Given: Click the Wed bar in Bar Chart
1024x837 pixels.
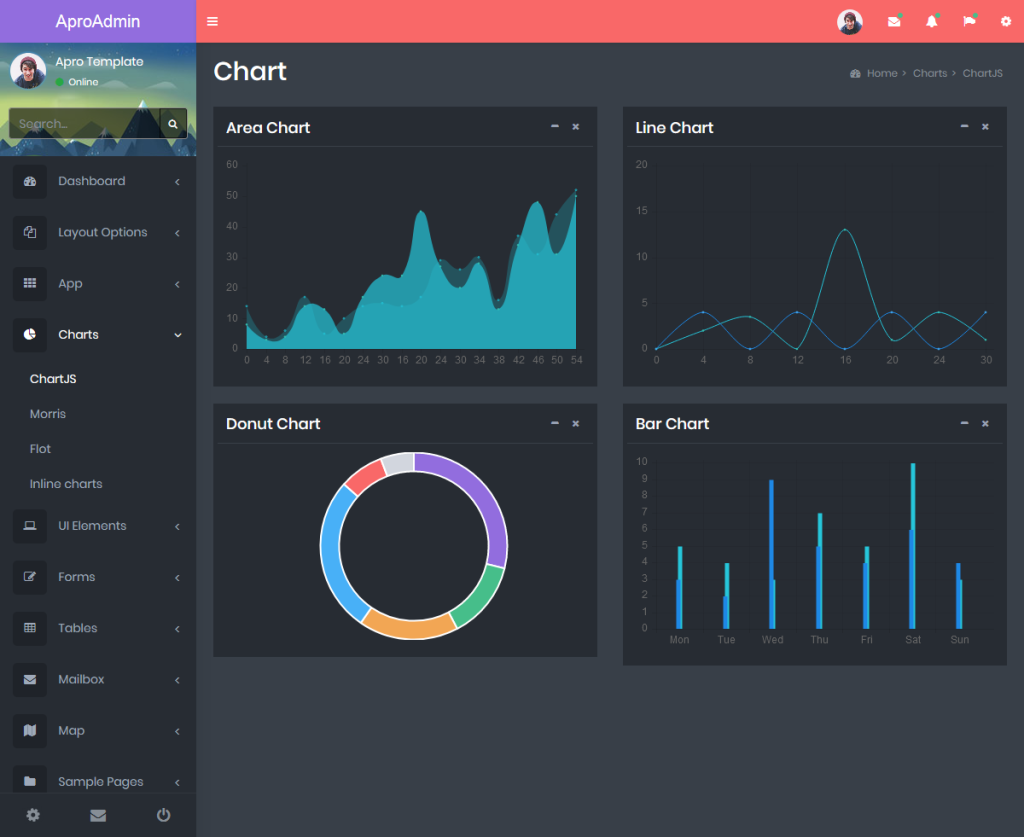Looking at the screenshot, I should (x=772, y=554).
